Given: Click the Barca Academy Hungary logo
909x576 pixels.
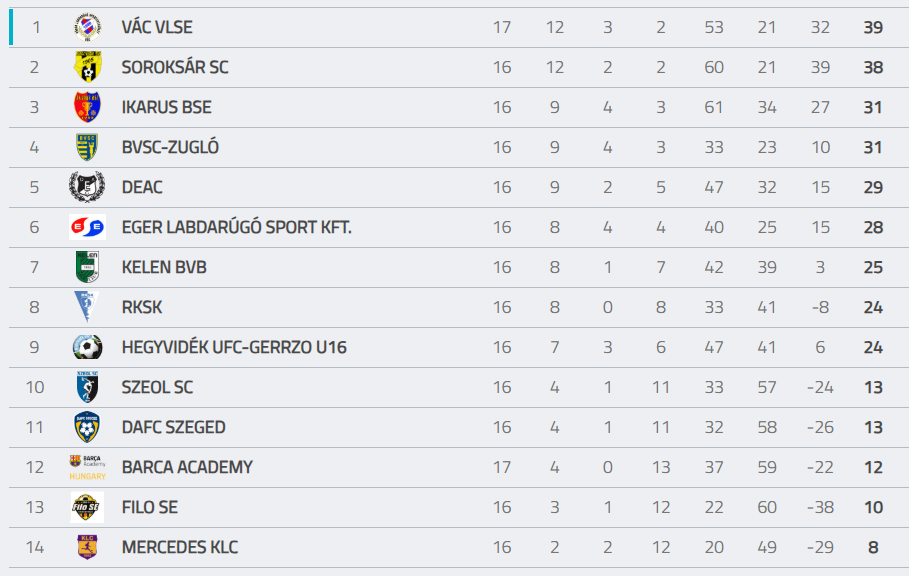Looking at the screenshot, I should (87, 467).
